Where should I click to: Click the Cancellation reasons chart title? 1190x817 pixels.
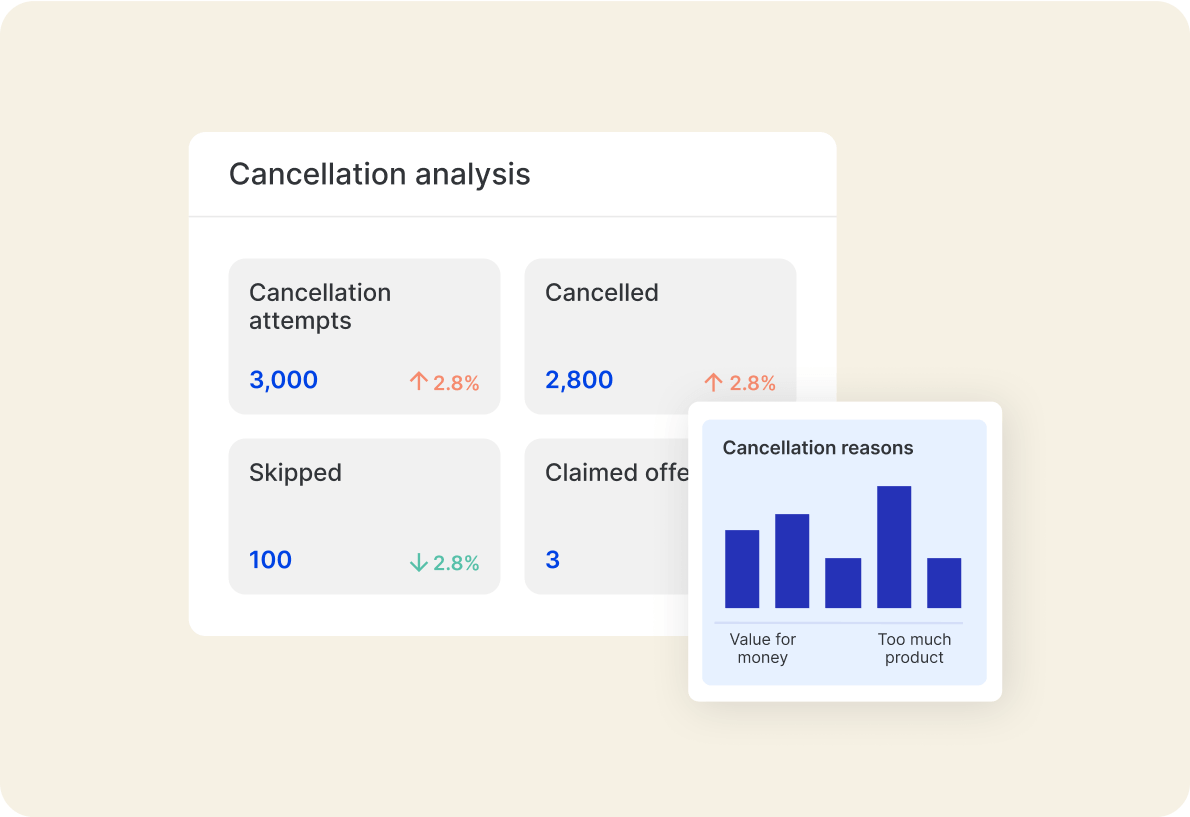pyautogui.click(x=817, y=448)
